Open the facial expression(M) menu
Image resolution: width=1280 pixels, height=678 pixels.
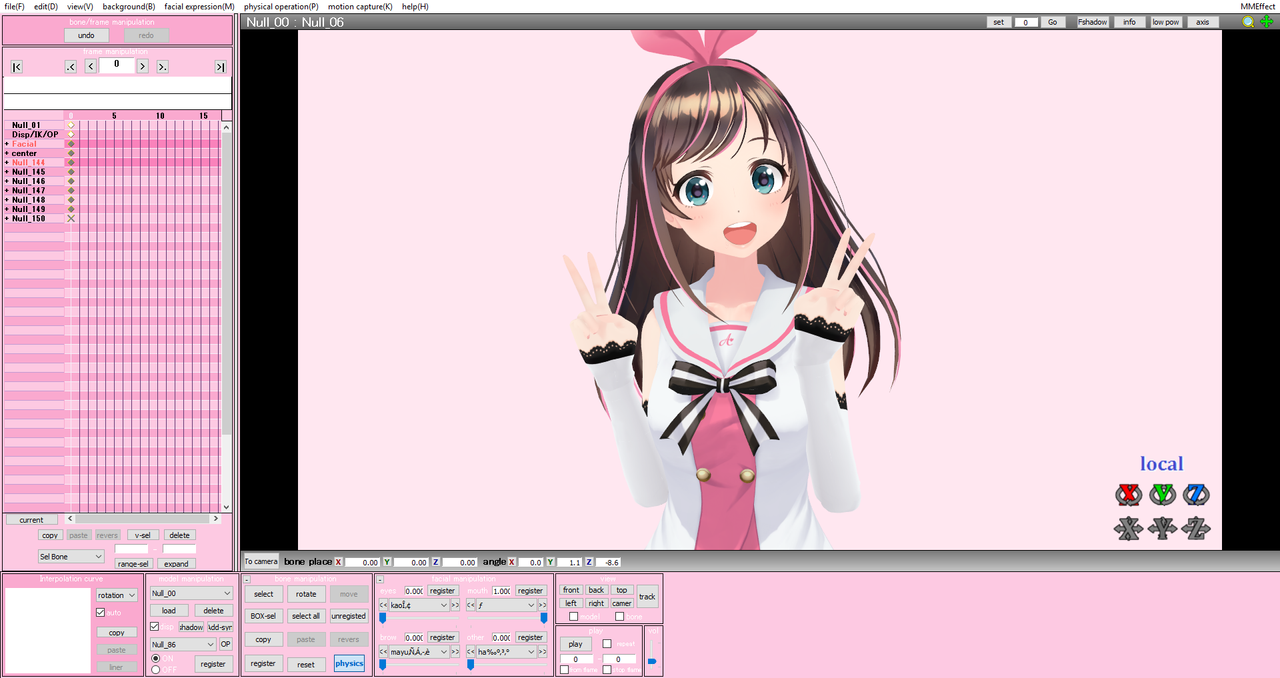pos(199,6)
